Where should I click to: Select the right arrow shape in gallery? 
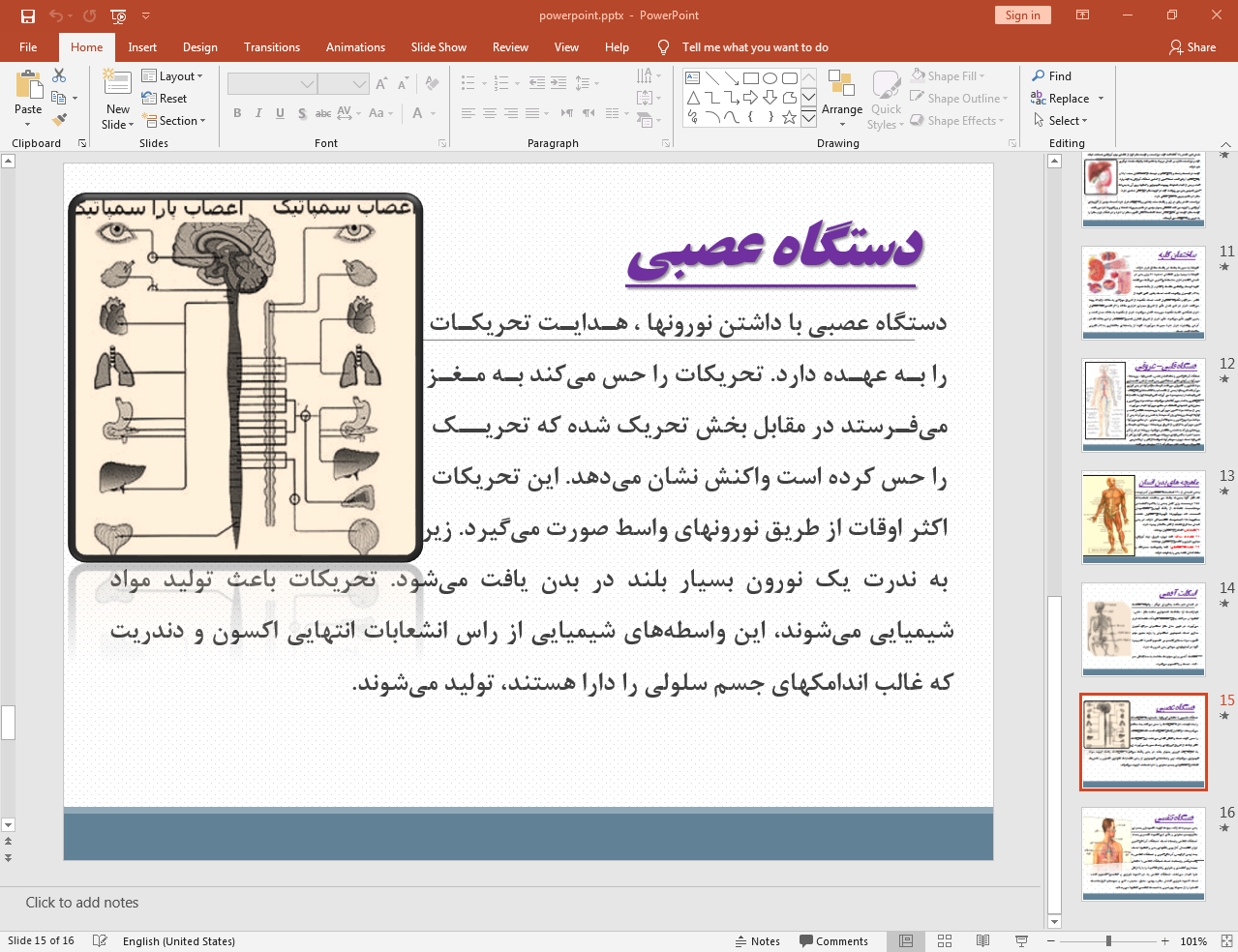point(751,98)
